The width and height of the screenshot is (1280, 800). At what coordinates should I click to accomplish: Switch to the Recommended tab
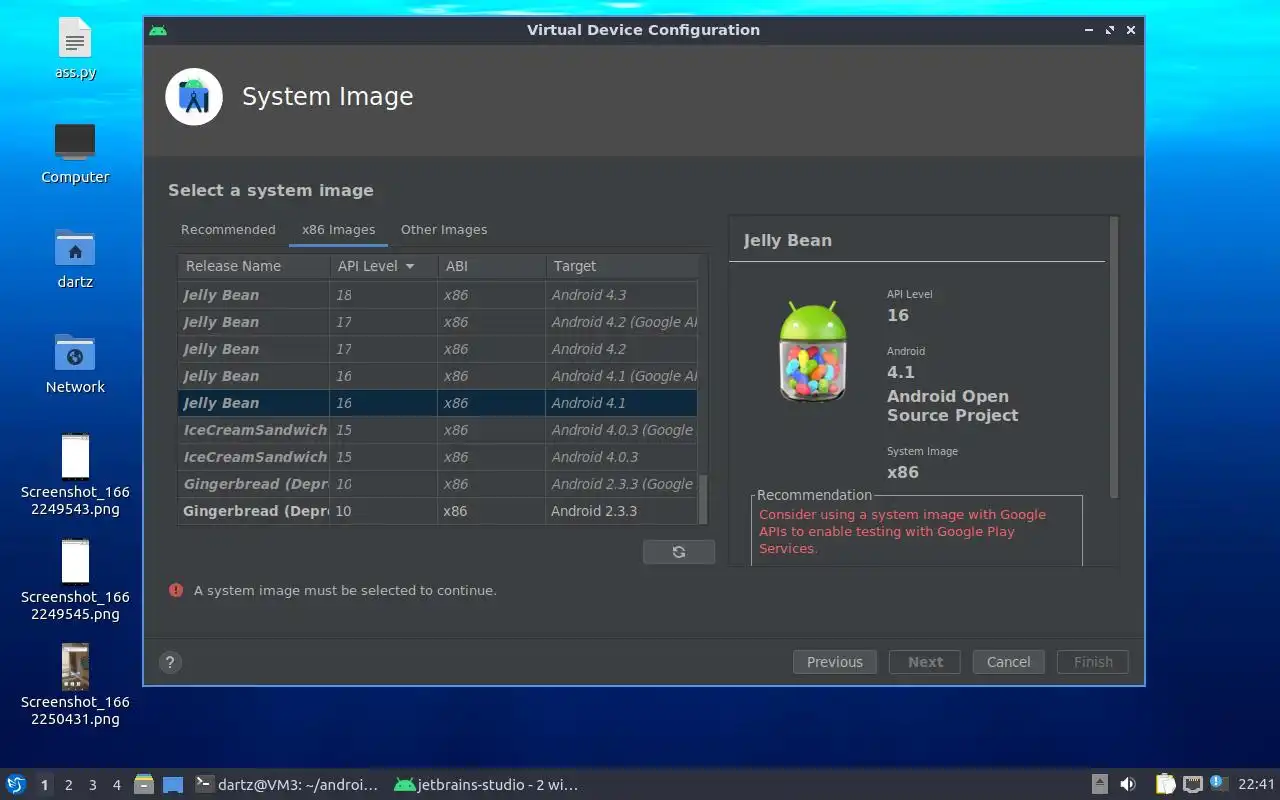pos(228,229)
